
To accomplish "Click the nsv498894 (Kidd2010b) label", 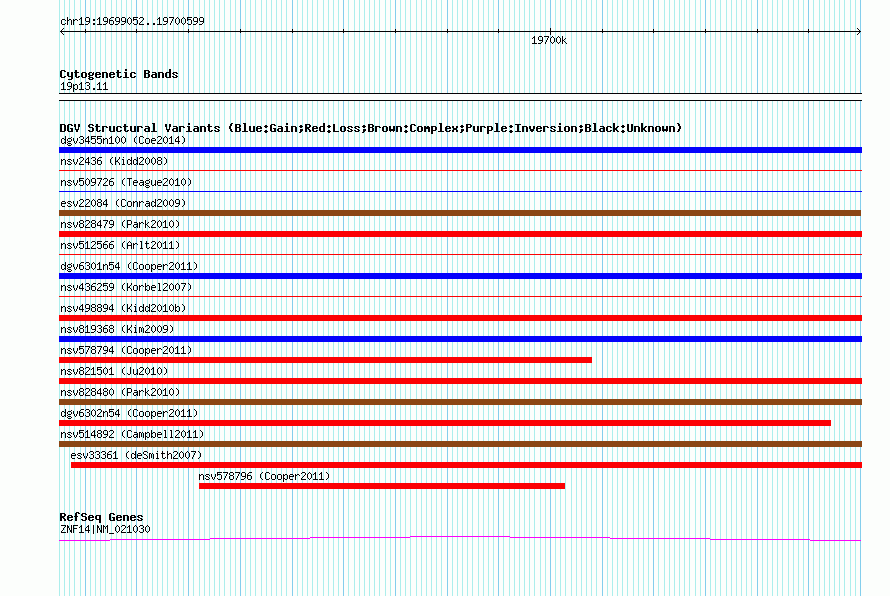I will tap(123, 308).
